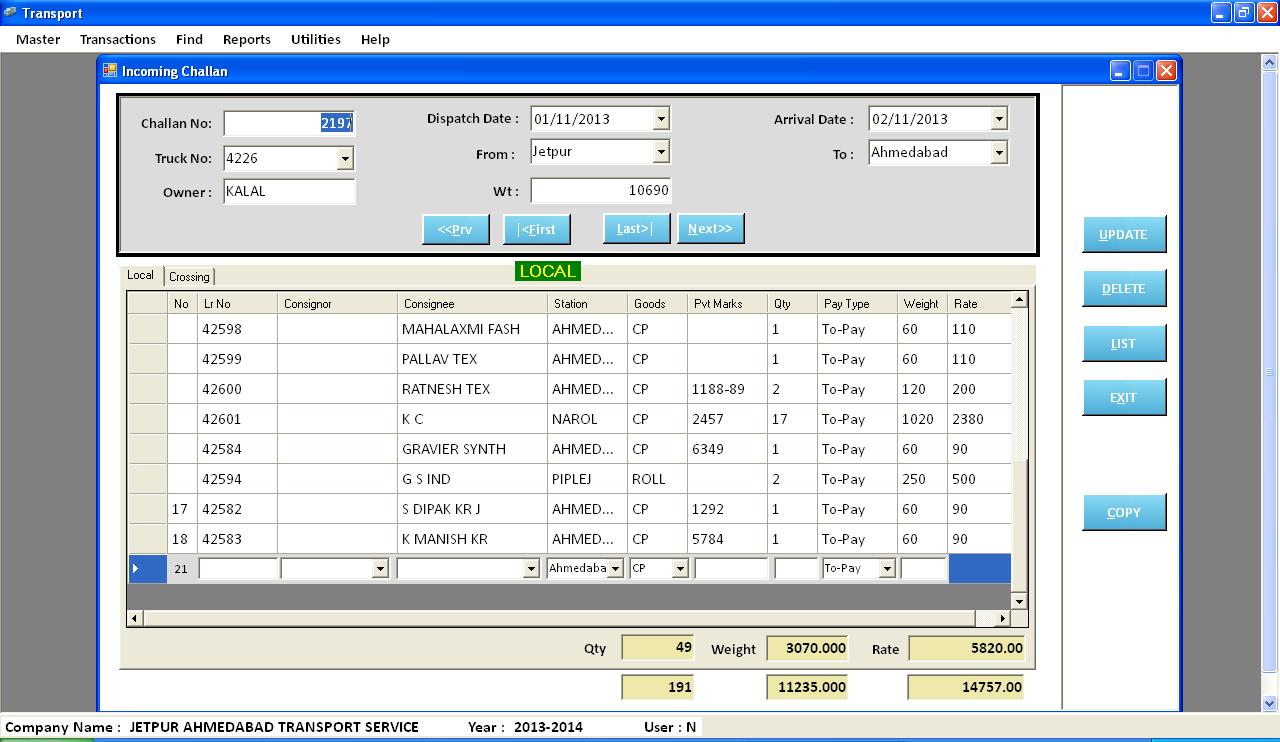Click the grid's scroll up arrow
Viewport: 1280px width, 742px height.
pyautogui.click(x=1019, y=299)
